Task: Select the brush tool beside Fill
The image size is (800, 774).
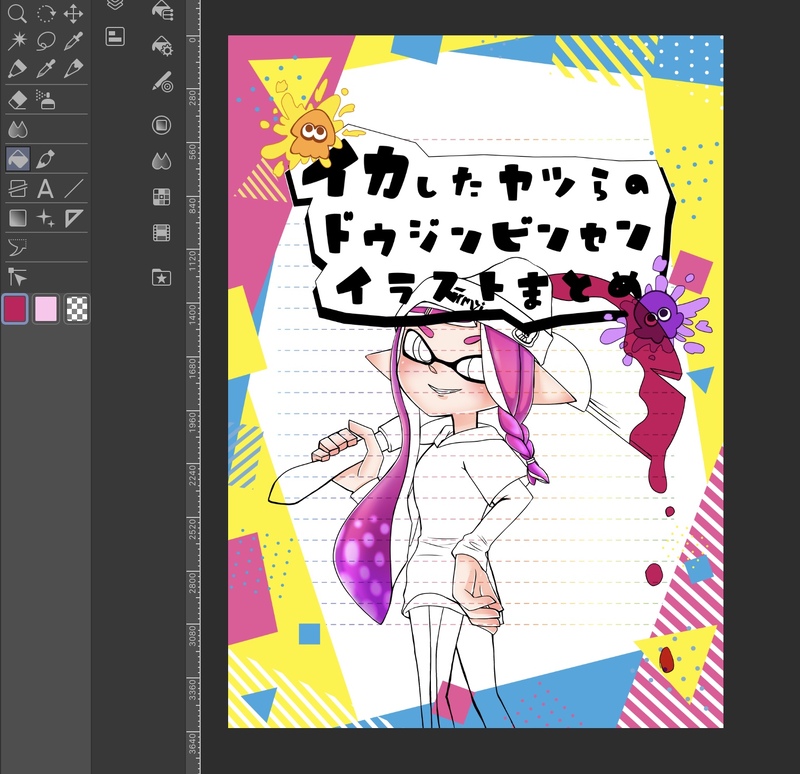Action: (x=45, y=159)
